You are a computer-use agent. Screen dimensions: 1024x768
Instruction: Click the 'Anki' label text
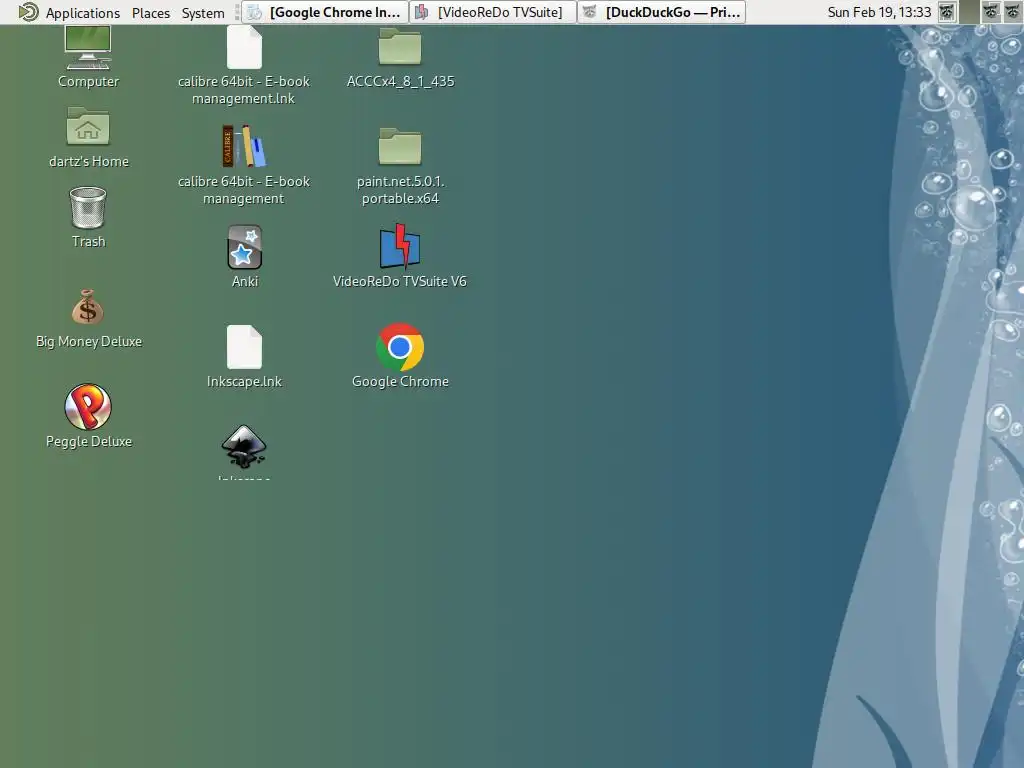point(245,281)
